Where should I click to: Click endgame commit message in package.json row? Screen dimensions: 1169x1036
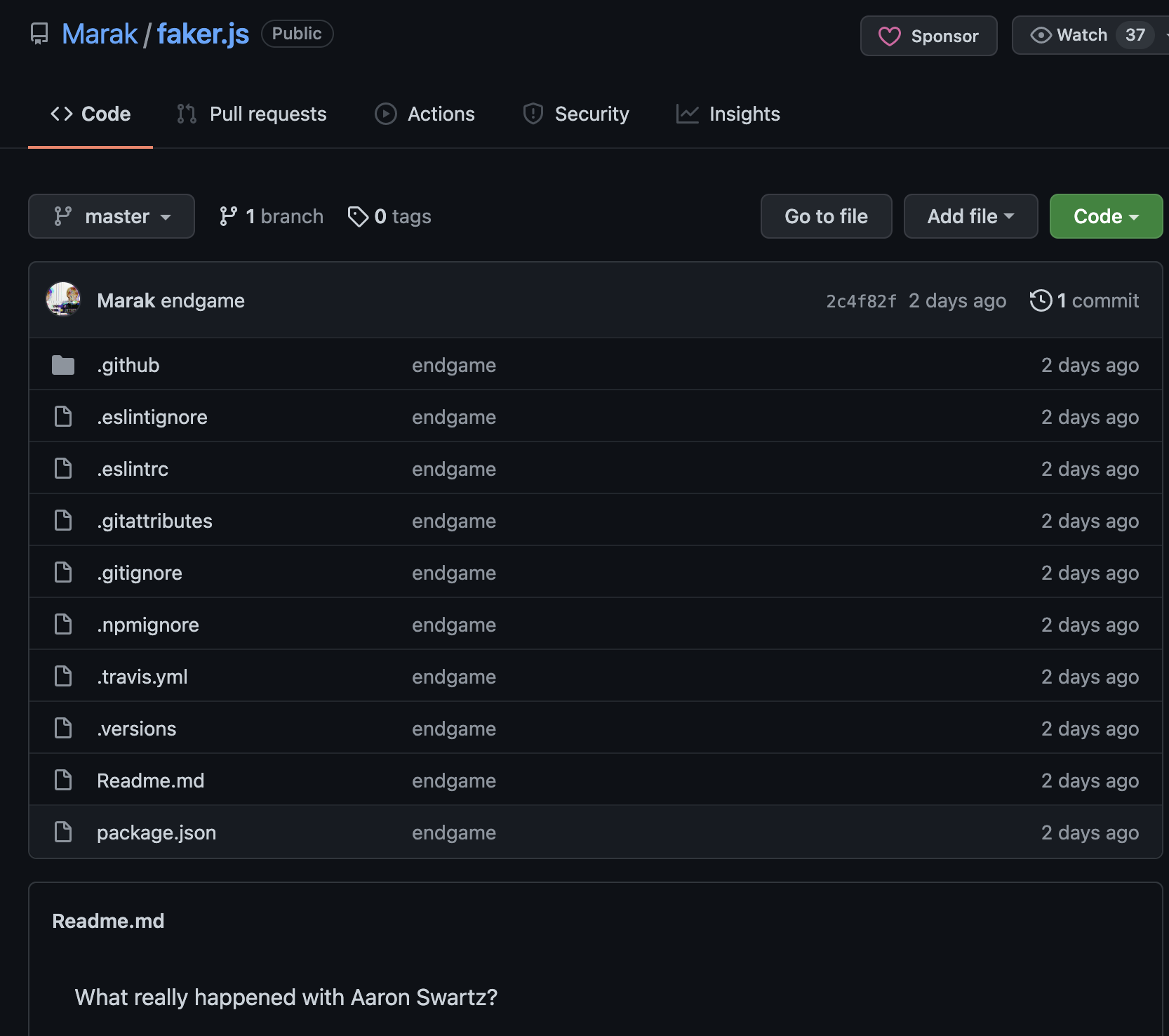click(x=454, y=832)
